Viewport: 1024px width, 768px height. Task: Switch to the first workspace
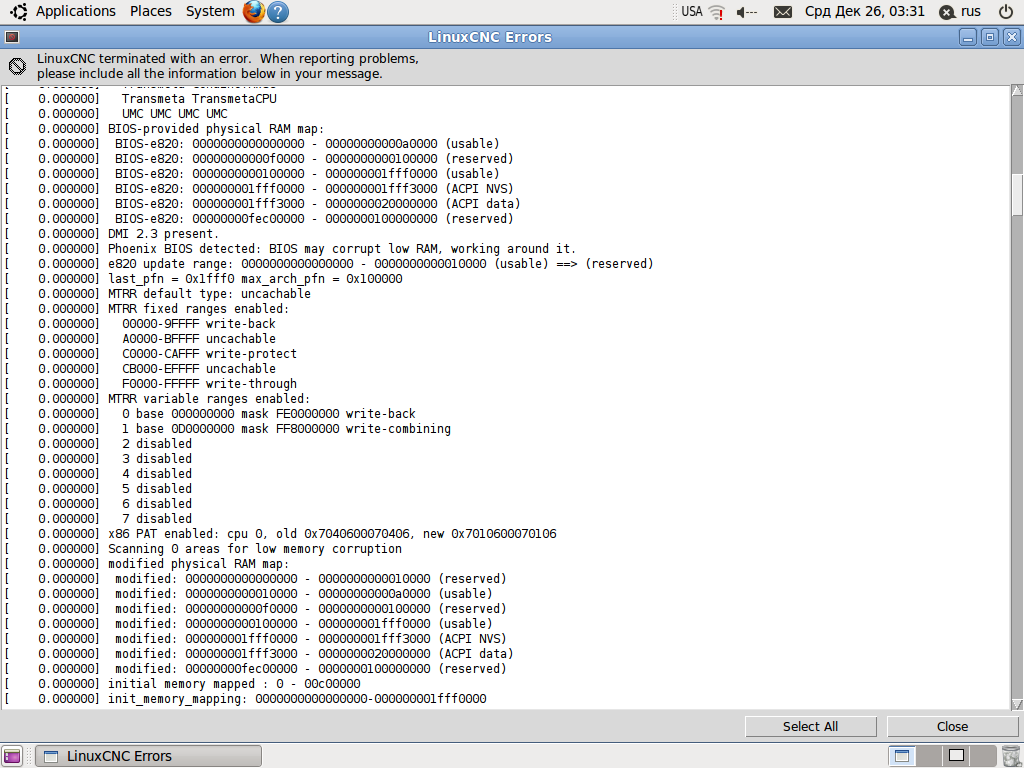(902, 756)
